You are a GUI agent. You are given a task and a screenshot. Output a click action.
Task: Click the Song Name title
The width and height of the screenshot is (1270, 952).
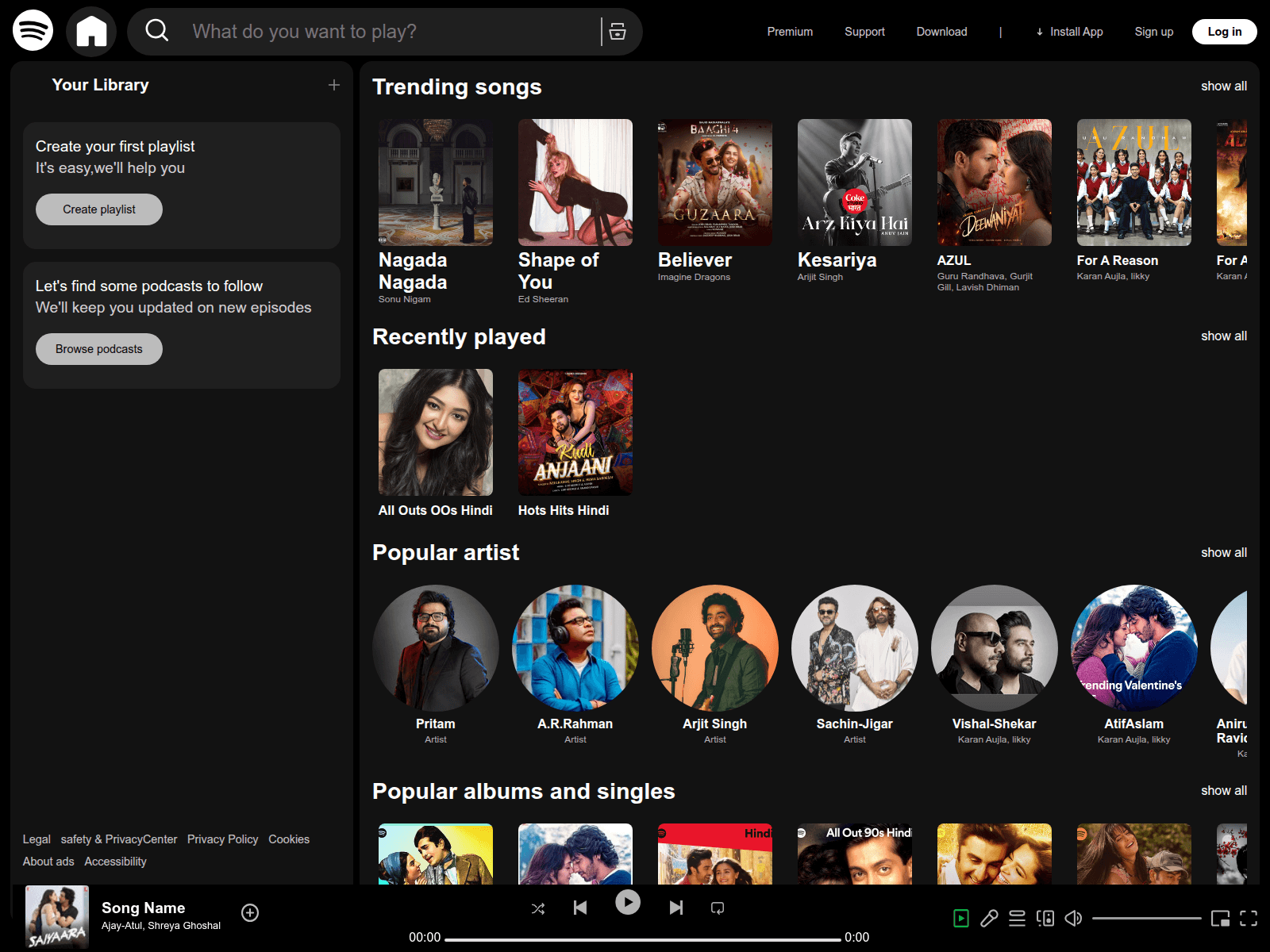(x=144, y=908)
